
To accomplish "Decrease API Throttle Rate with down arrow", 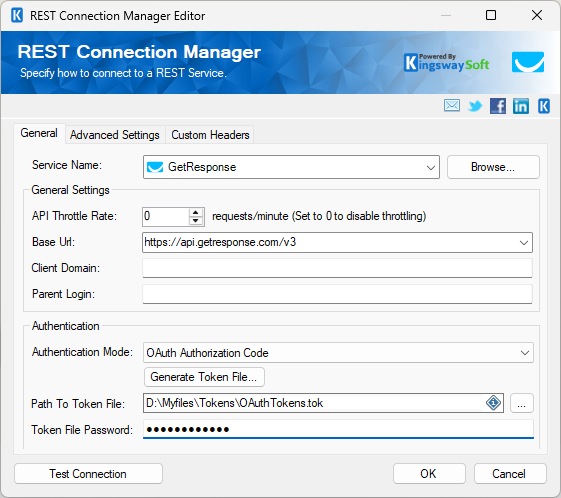I will (195, 220).
